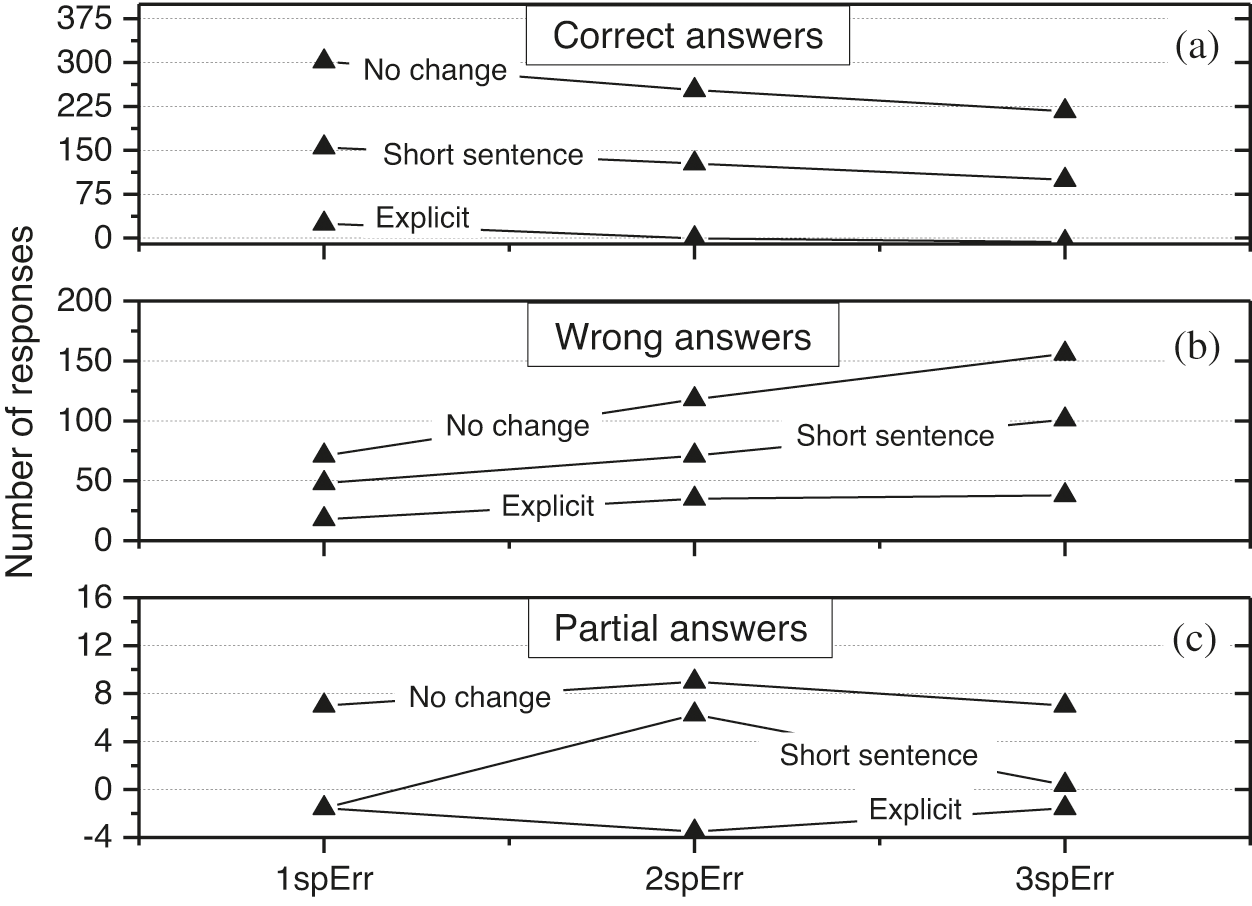Screen dimensions: 1252x906
Task: Click No change triangle at 1spErr in Correct answers
Action: (324, 59)
